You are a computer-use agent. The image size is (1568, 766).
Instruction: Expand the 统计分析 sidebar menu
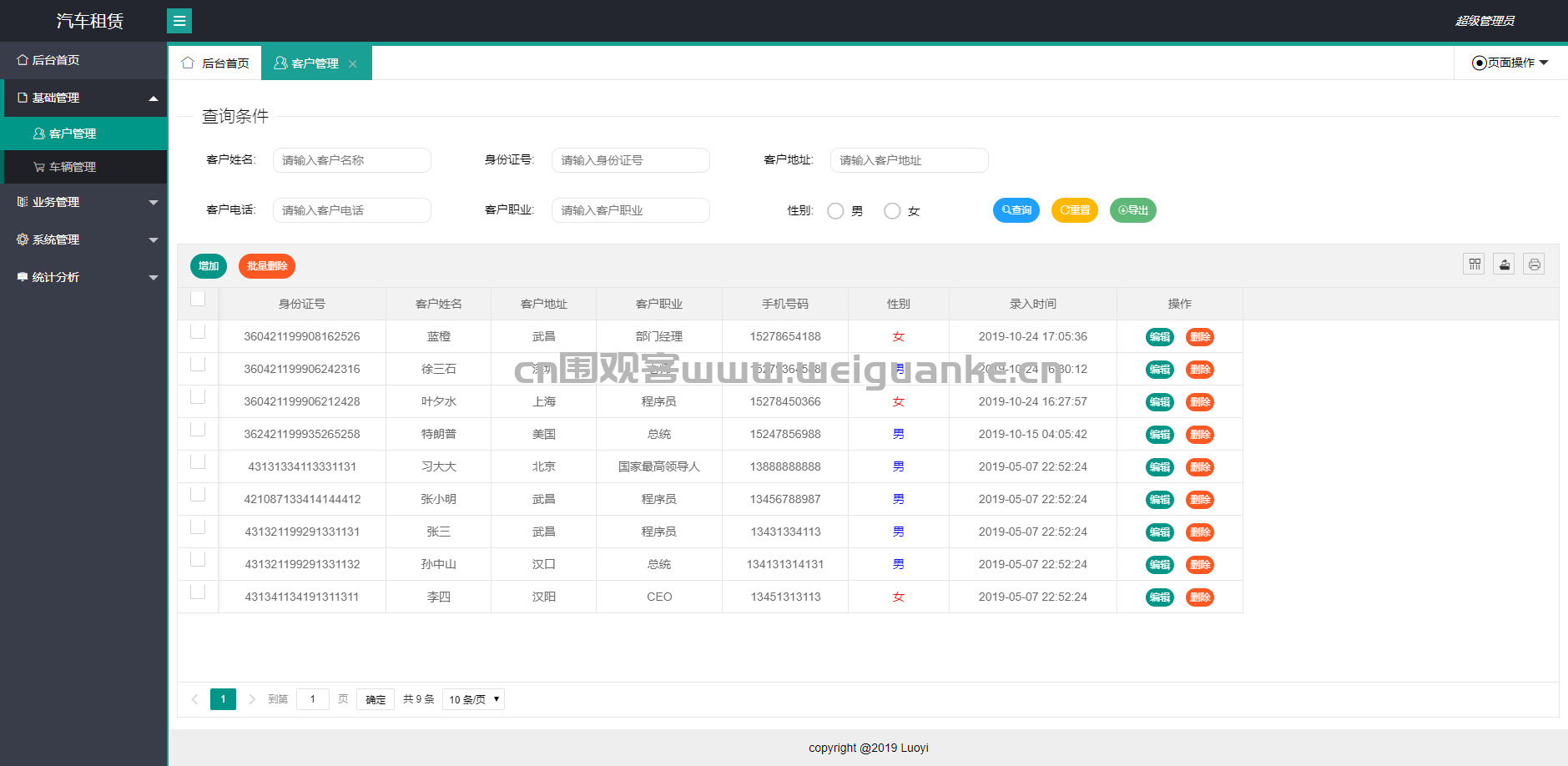click(83, 277)
